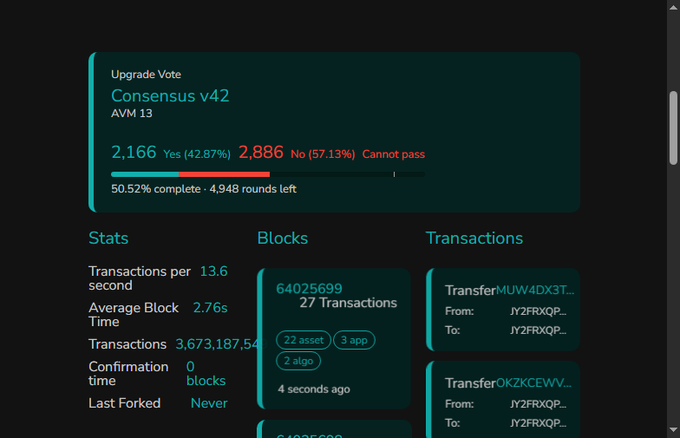Open the Blocks heading link
Viewport: 680px width, 438px height.
click(282, 238)
